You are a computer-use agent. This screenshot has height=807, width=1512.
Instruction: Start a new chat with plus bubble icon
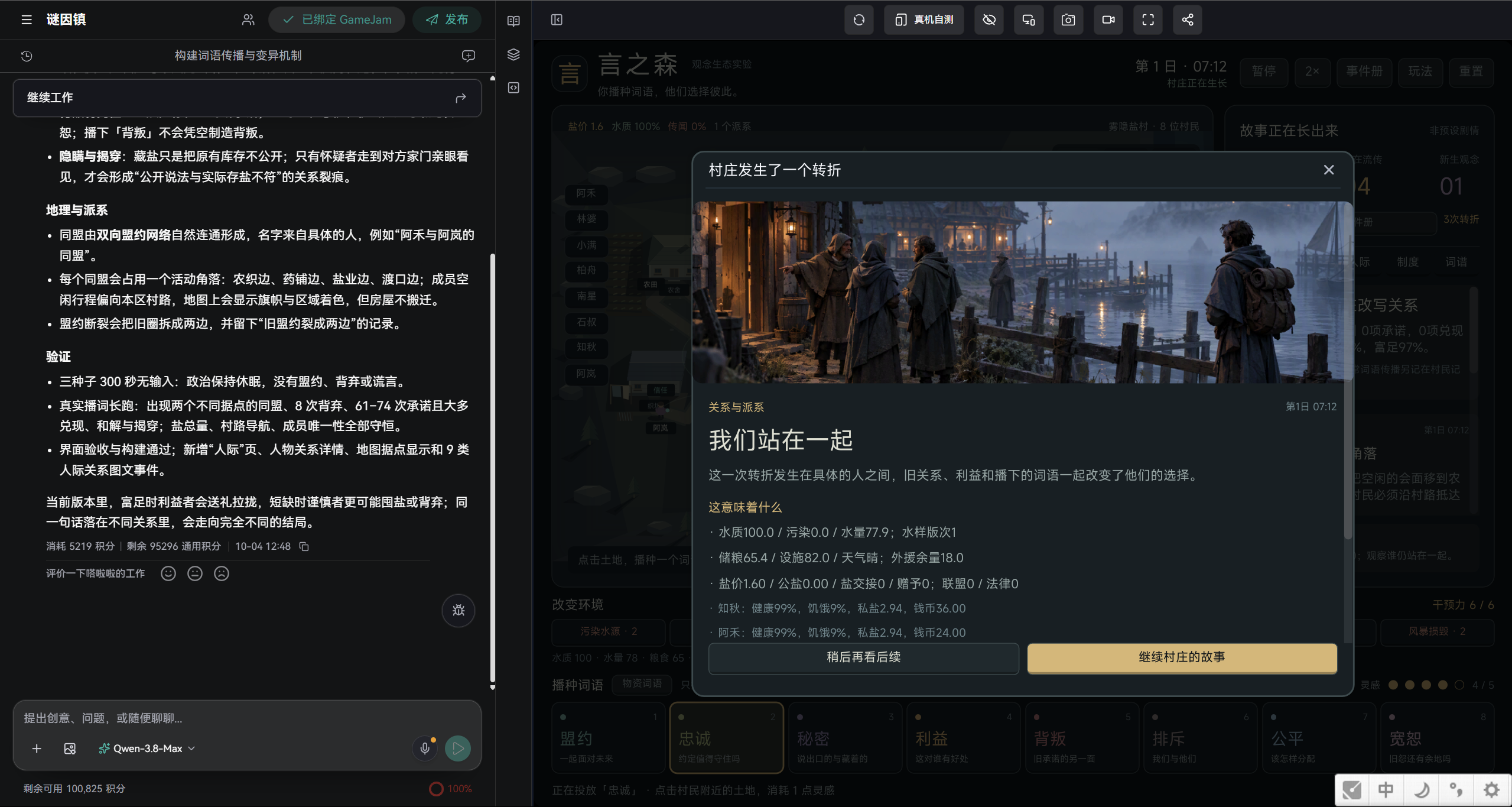tap(468, 56)
